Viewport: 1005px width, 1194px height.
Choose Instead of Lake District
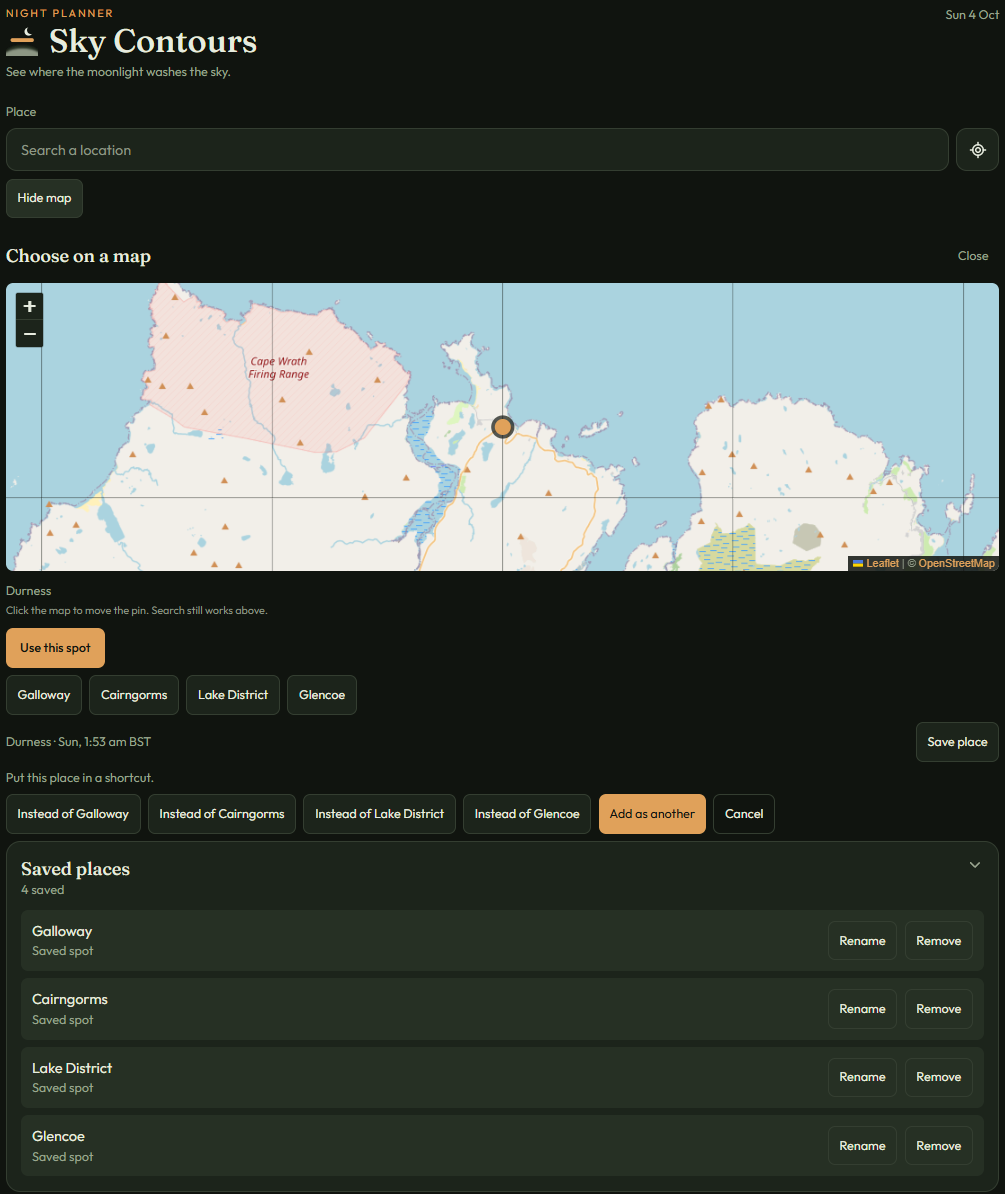(x=379, y=814)
